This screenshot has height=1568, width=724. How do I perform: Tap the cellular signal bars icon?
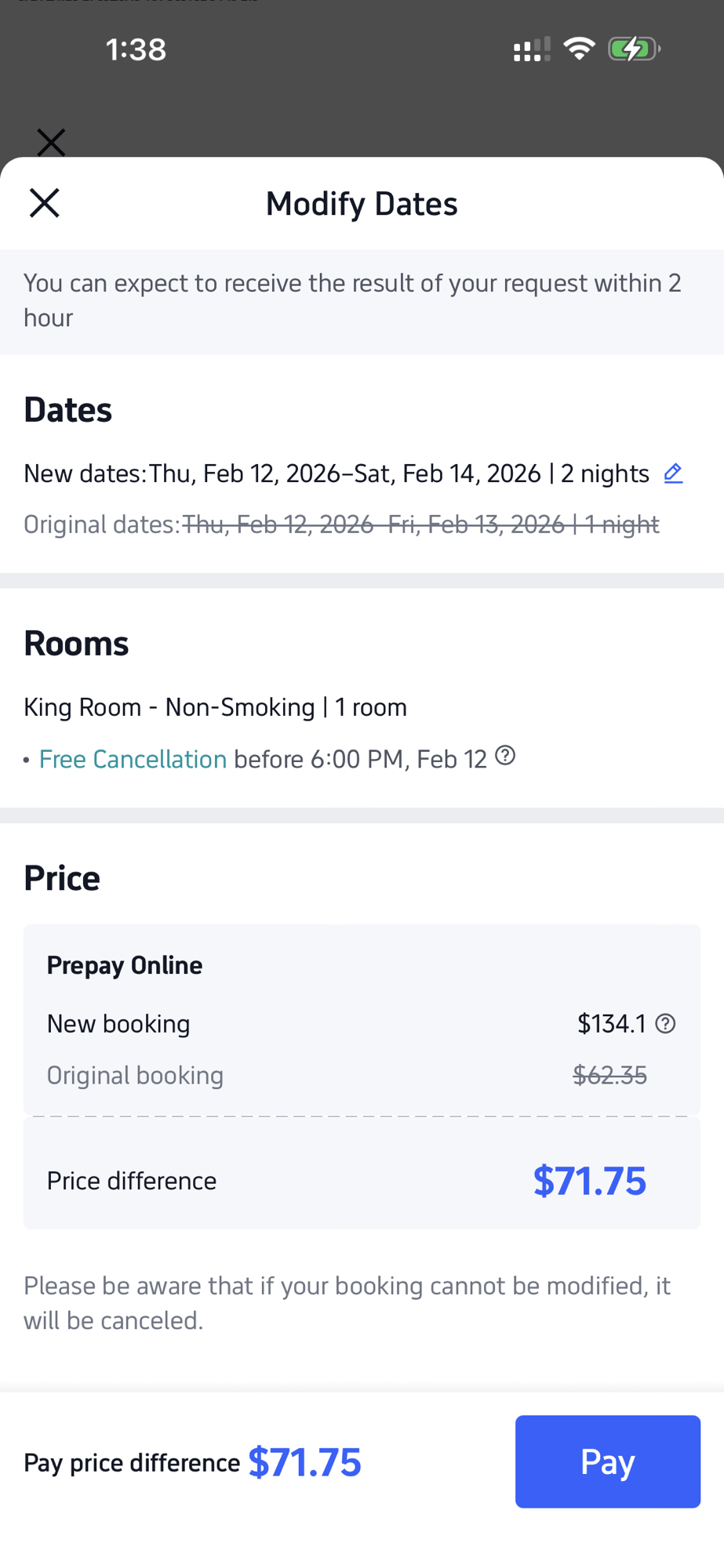531,50
